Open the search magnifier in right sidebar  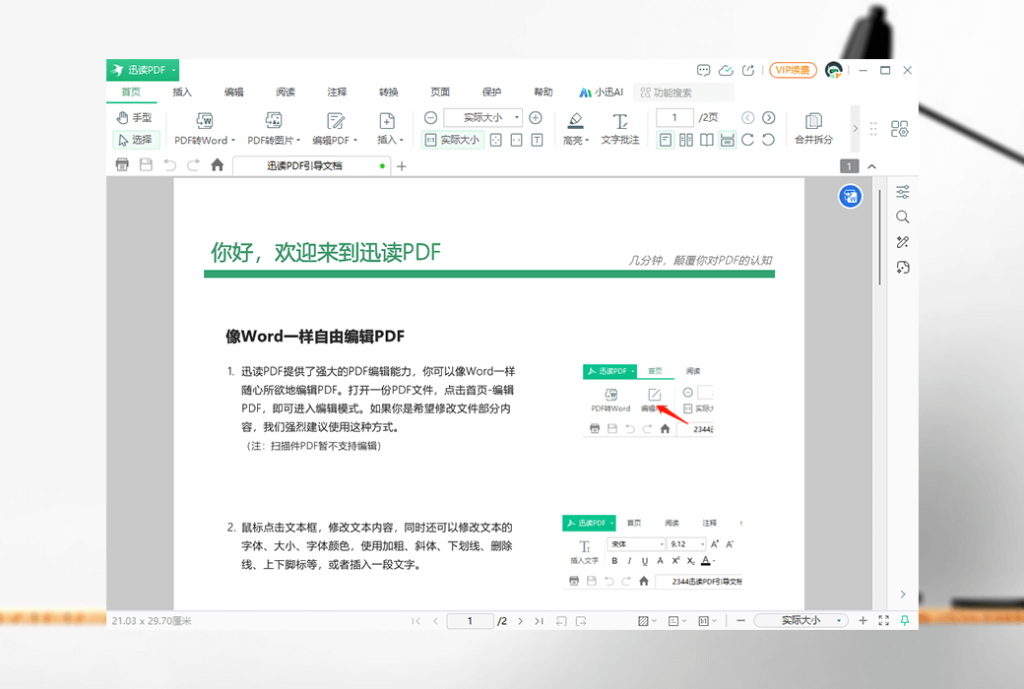coord(903,217)
